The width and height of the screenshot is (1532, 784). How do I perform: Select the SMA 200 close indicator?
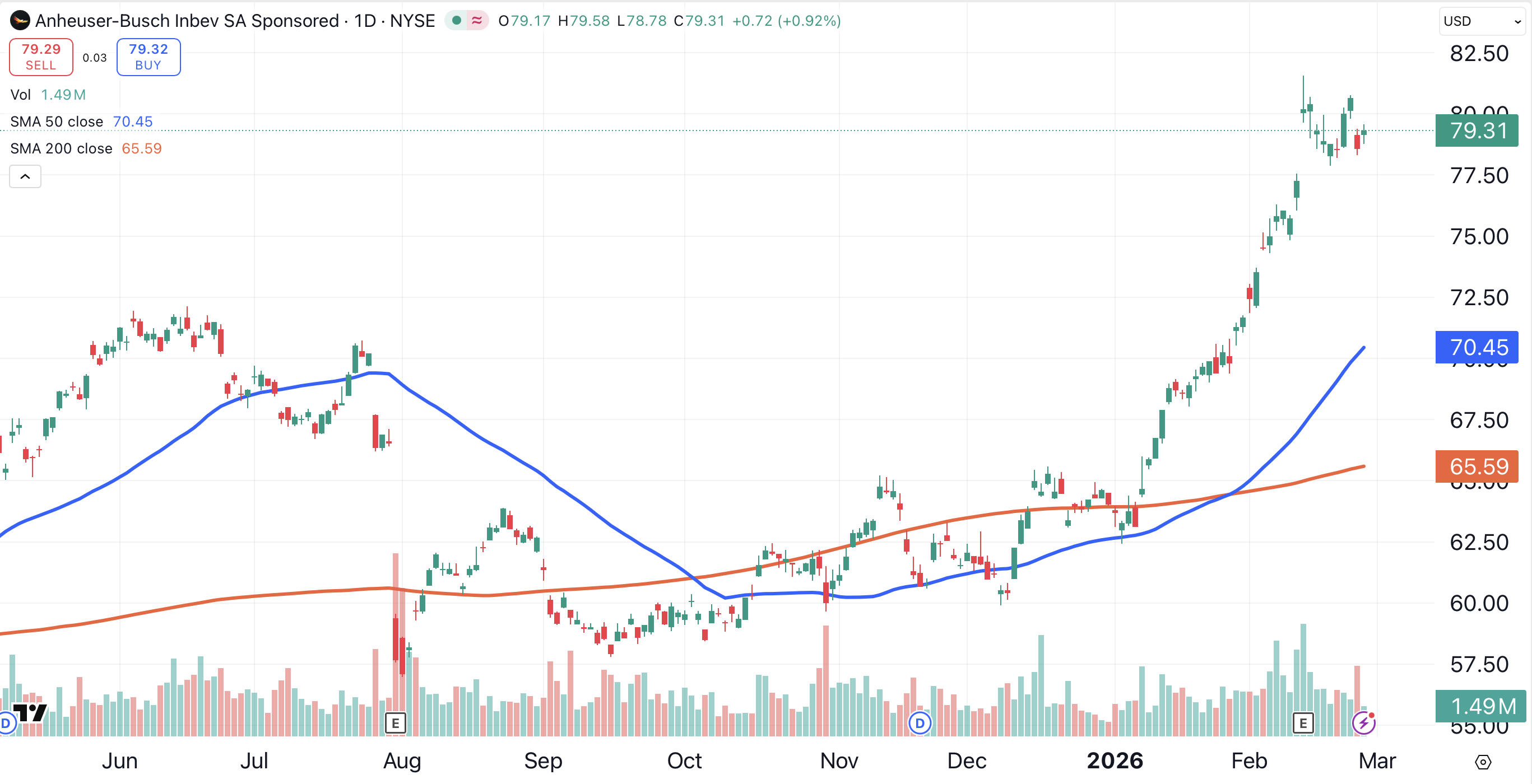61,148
